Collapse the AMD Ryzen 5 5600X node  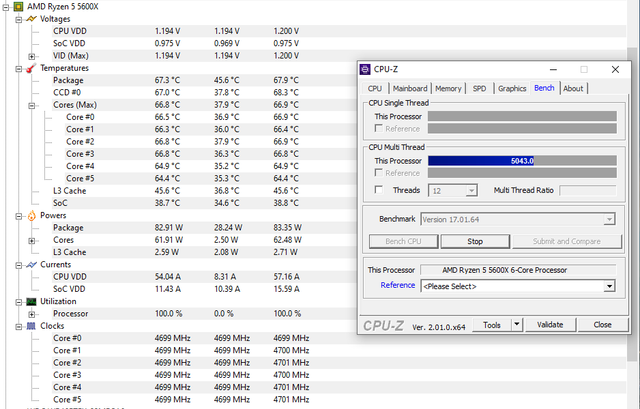(x=6, y=7)
